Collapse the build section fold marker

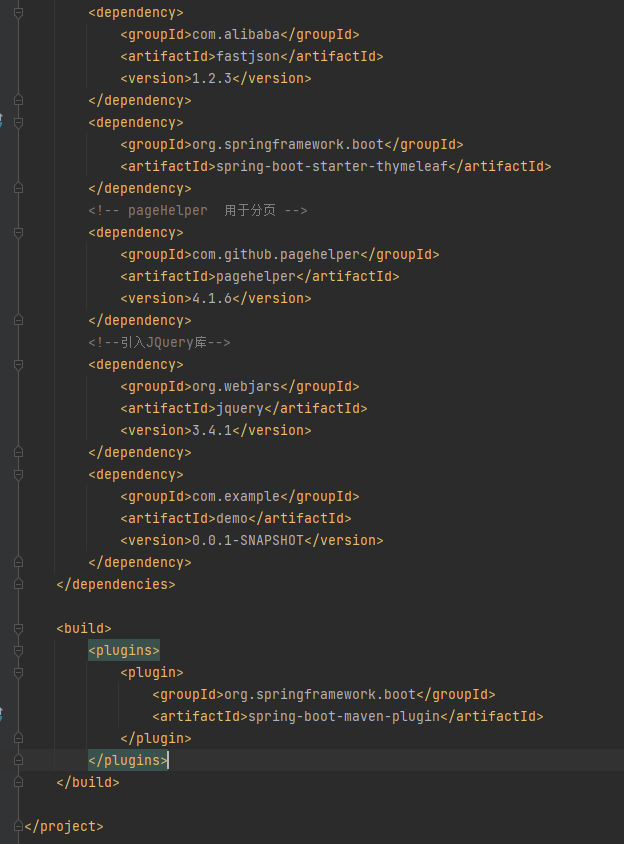[x=18, y=629]
